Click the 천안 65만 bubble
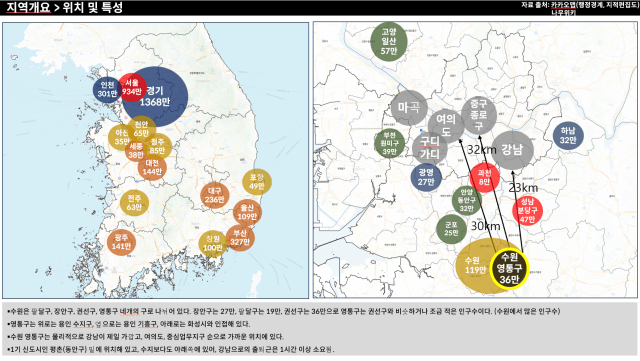The height and width of the screenshot is (361, 640). (141, 128)
